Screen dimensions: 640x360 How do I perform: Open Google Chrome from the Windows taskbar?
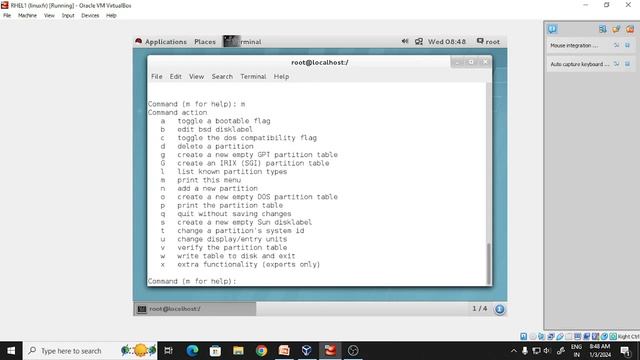tap(261, 351)
